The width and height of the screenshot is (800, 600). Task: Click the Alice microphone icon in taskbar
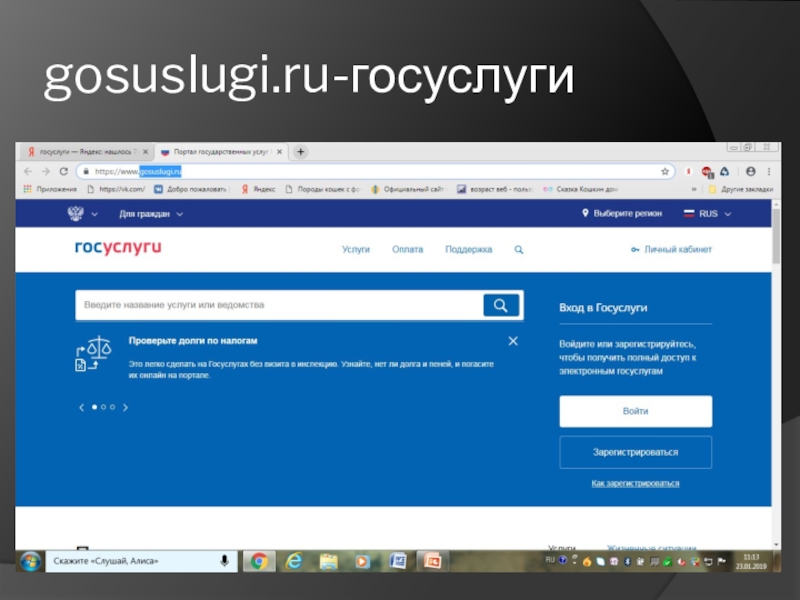point(225,561)
